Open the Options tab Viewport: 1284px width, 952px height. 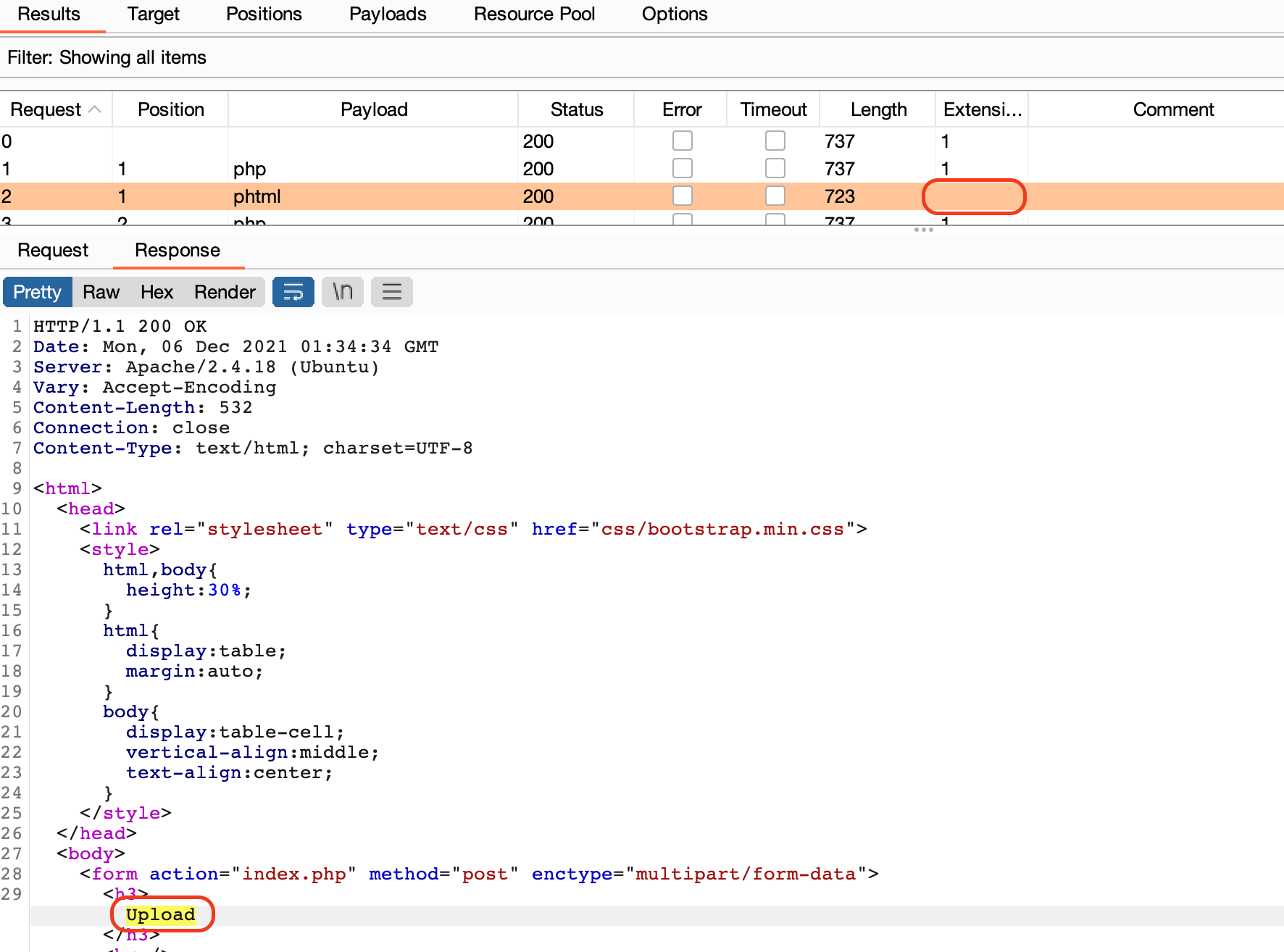tap(675, 14)
